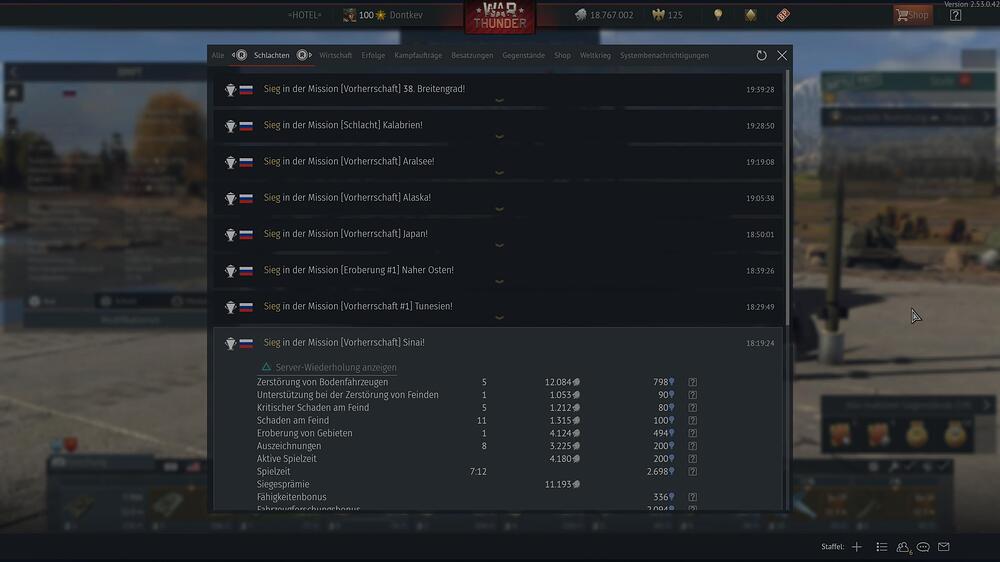The image size is (1000, 562).
Task: Open the help question mark icon
Action: (955, 15)
